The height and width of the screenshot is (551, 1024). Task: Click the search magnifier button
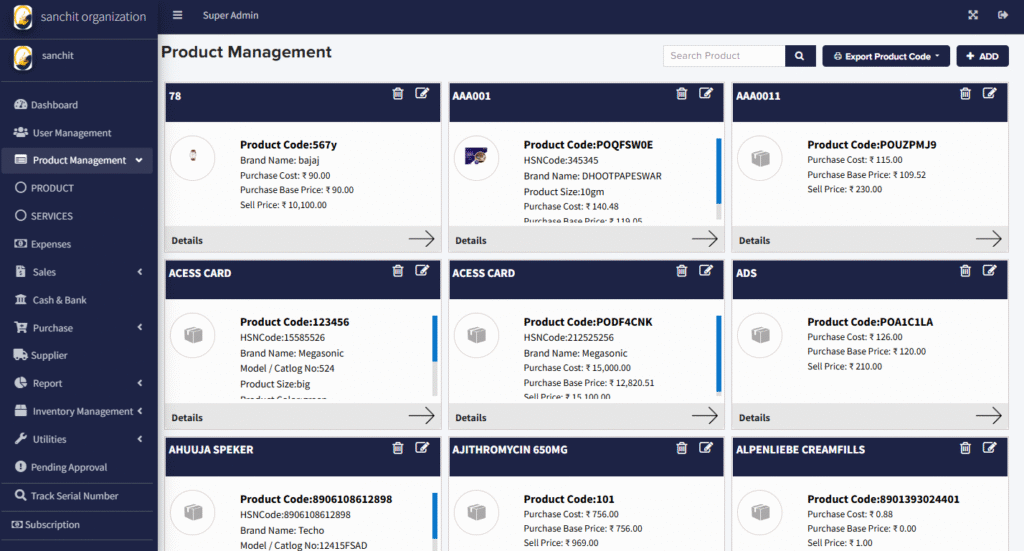tap(800, 56)
